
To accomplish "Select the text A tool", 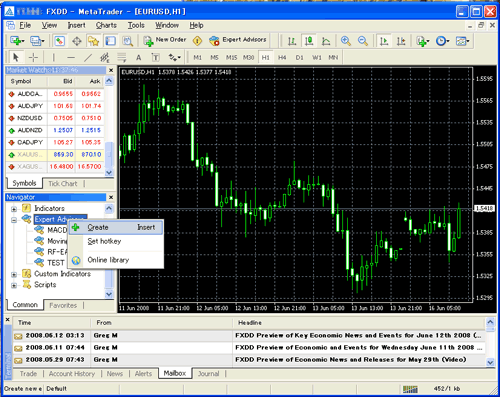I will coord(138,58).
